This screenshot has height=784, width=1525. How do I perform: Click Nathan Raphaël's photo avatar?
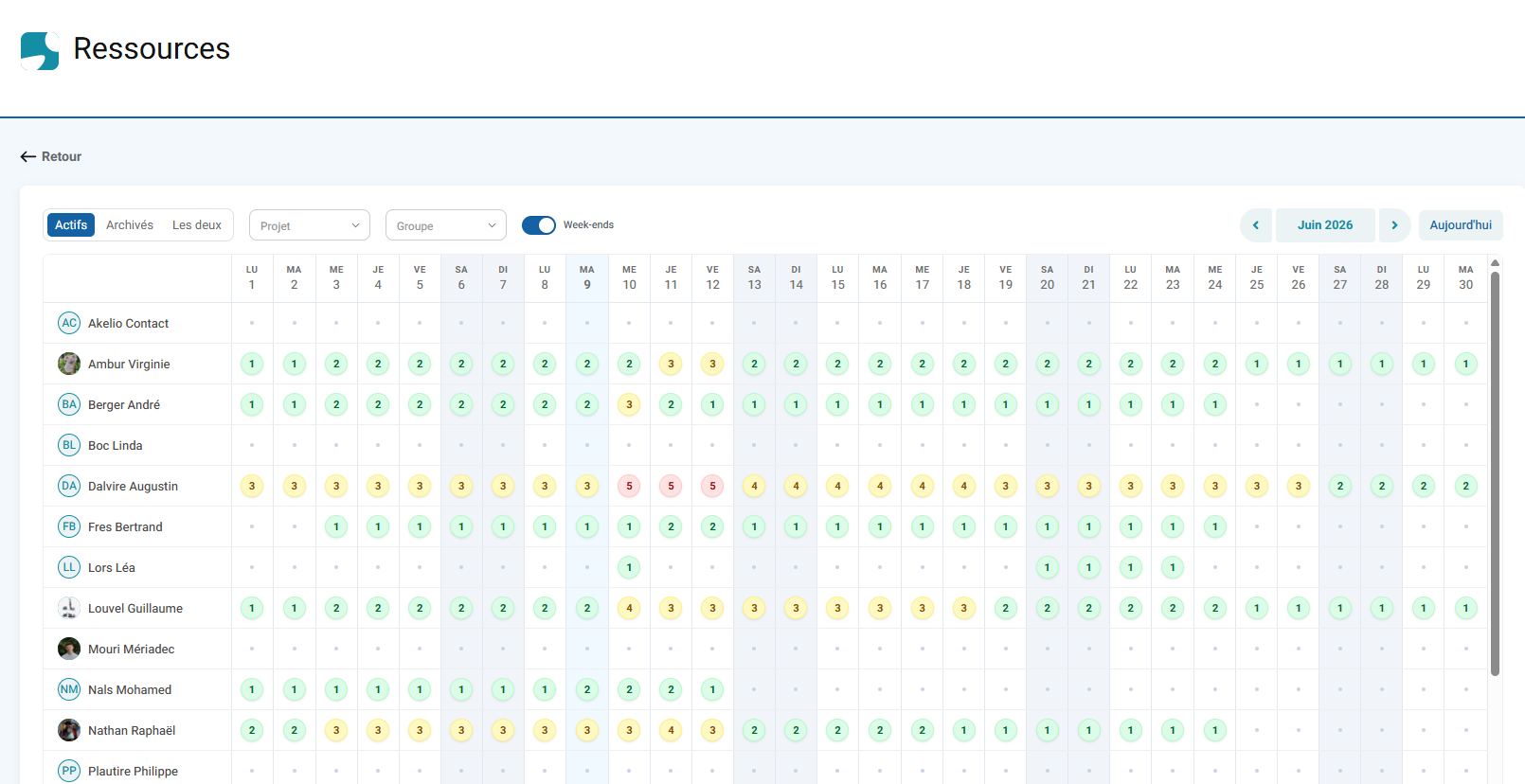[x=69, y=730]
